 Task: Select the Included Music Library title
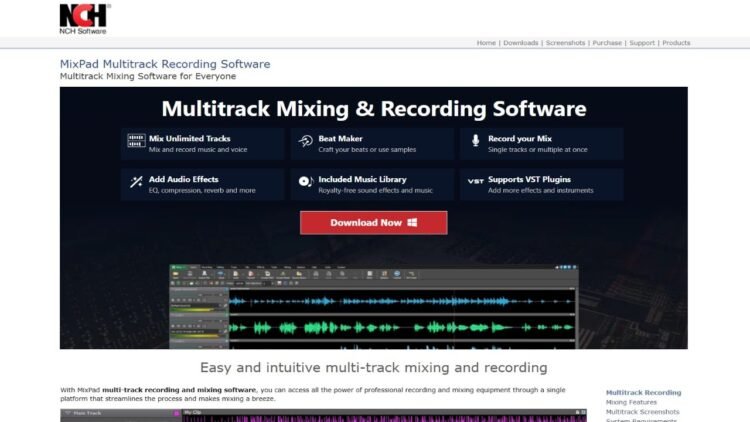362,179
